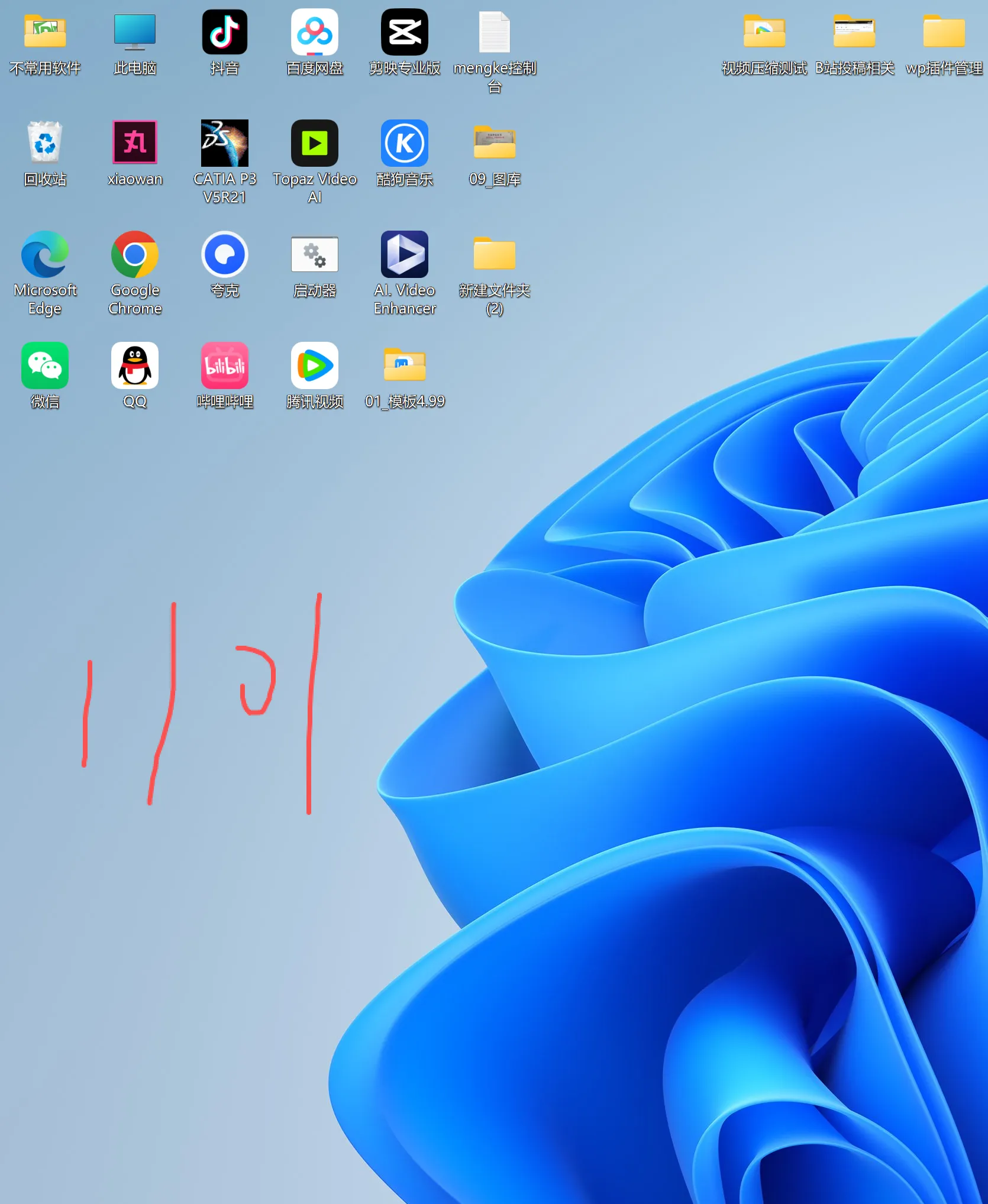Select the 09_图库 folder
This screenshot has height=1204, width=988.
coord(494,143)
